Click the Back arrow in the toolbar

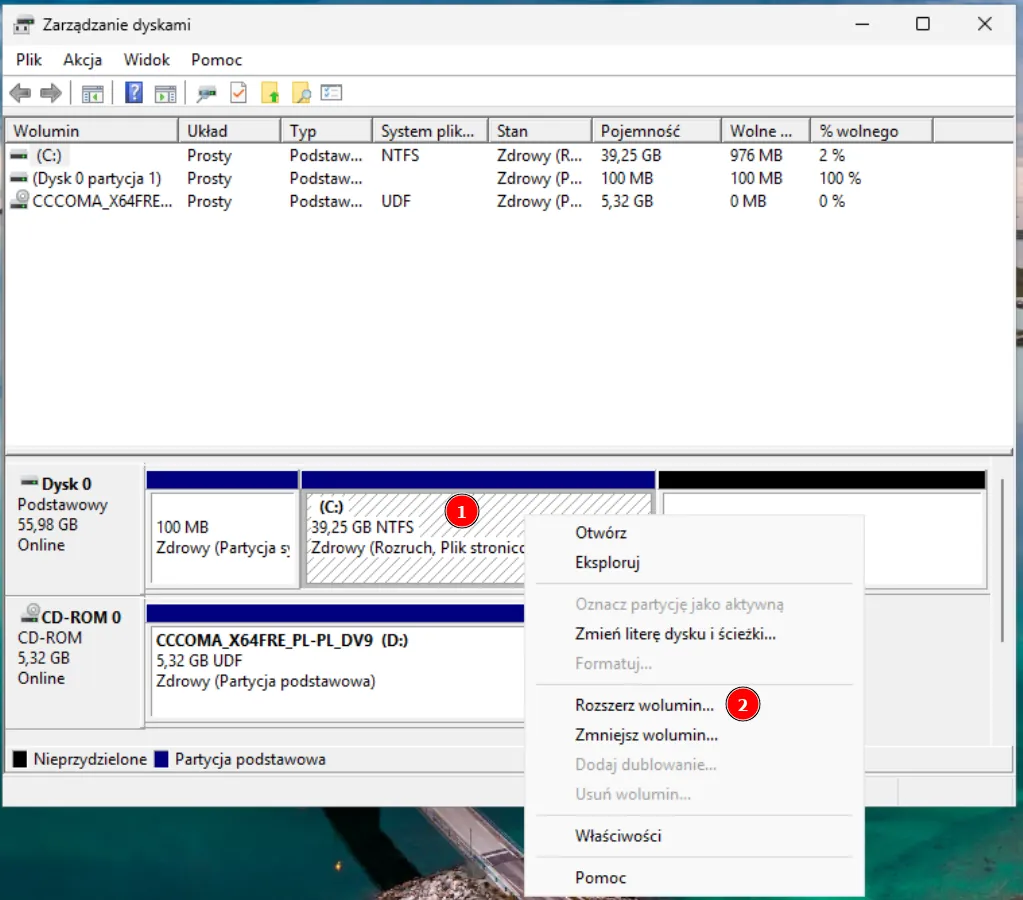pyautogui.click(x=20, y=93)
